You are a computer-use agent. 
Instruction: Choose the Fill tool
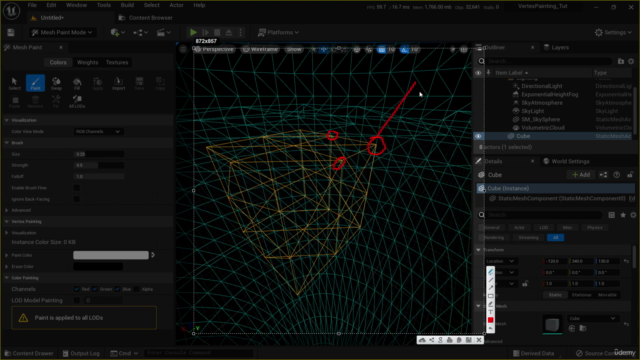coord(77,83)
